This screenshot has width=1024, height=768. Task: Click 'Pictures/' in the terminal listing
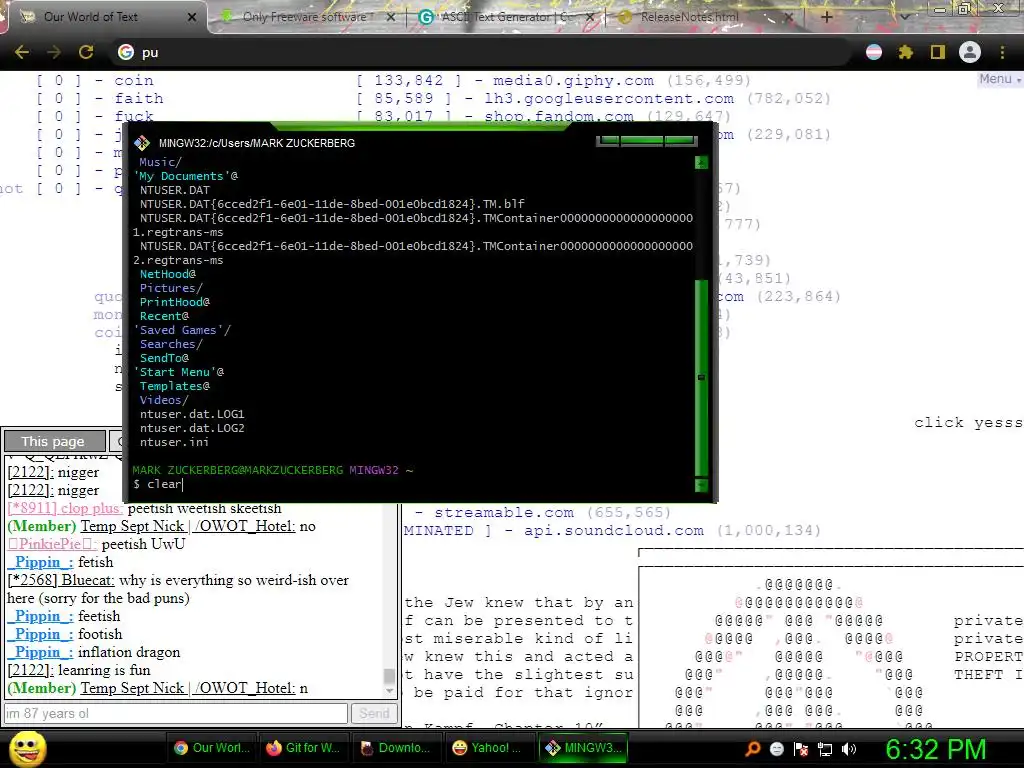pos(171,288)
